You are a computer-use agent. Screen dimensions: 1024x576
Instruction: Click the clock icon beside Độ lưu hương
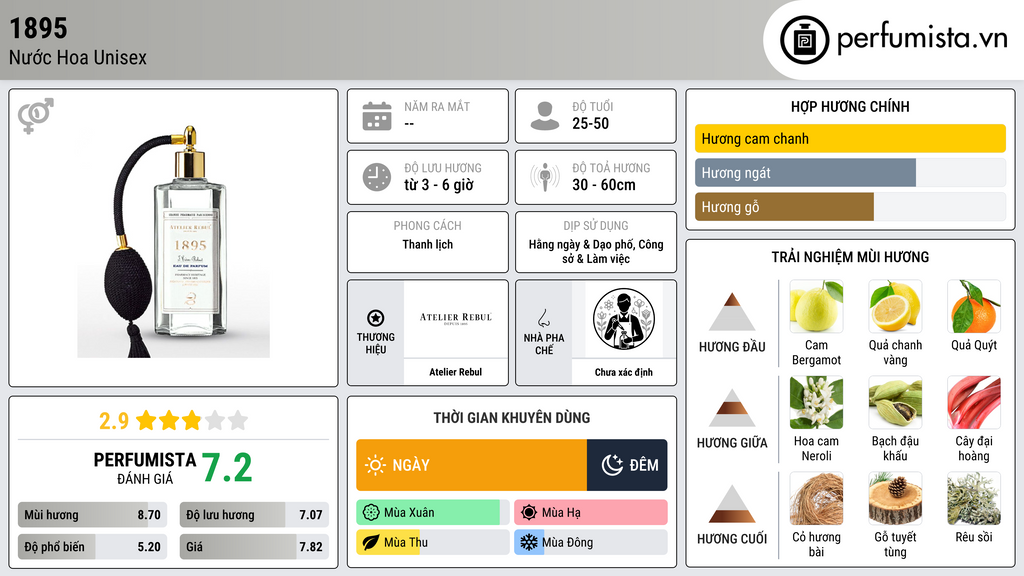point(377,178)
